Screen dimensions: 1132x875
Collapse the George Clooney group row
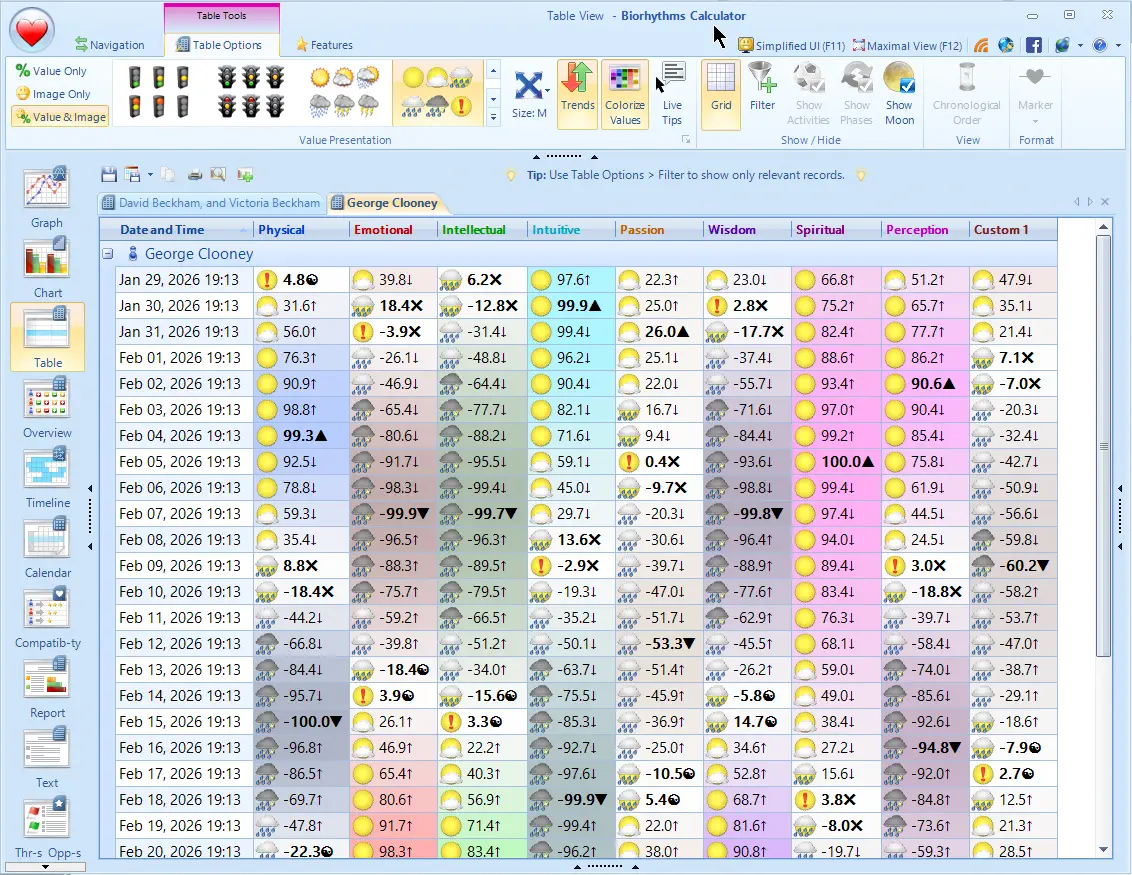[x=108, y=253]
